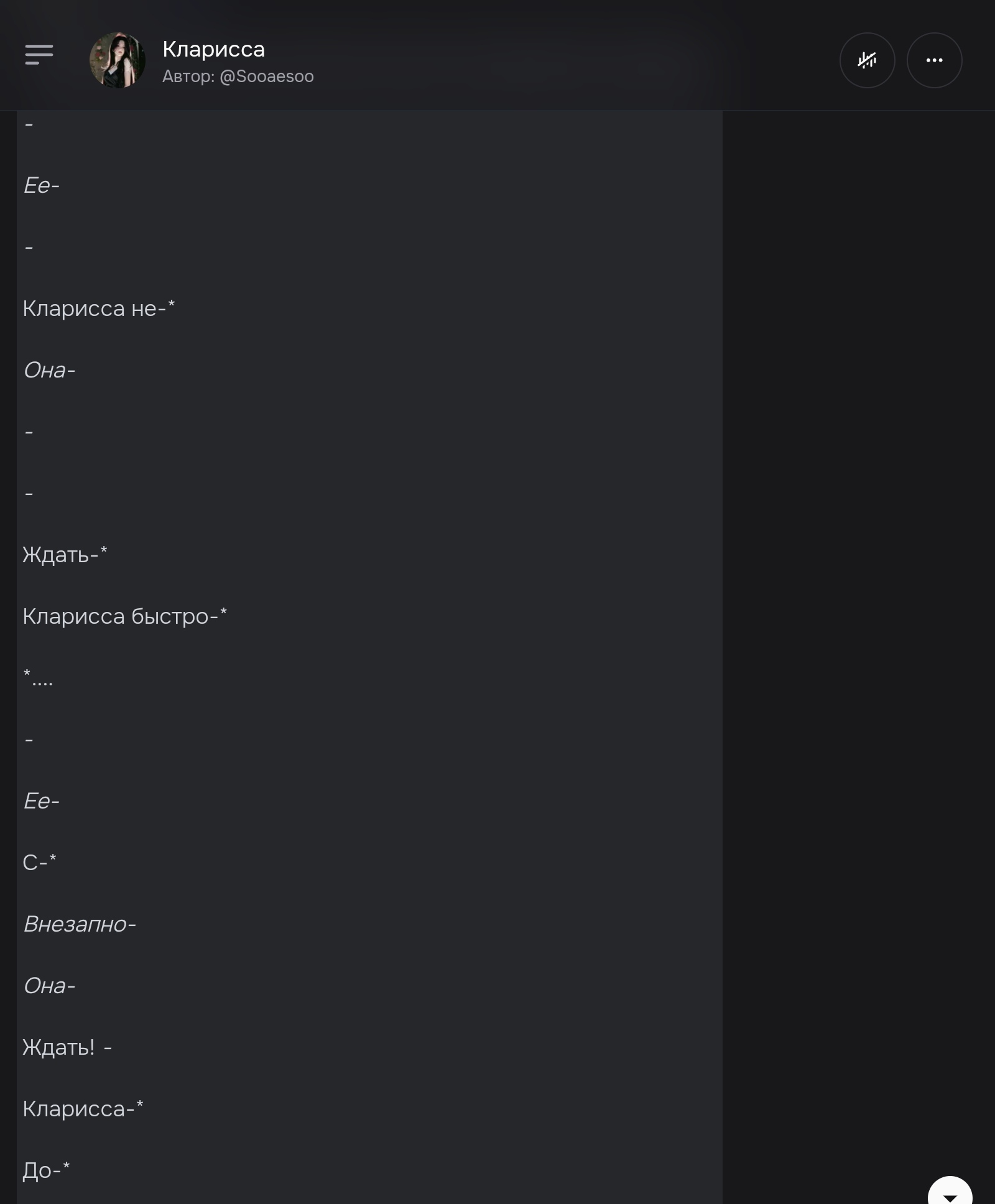Click the "*...." ellipsis line
Viewport: 995px width, 1204px height.
(38, 678)
